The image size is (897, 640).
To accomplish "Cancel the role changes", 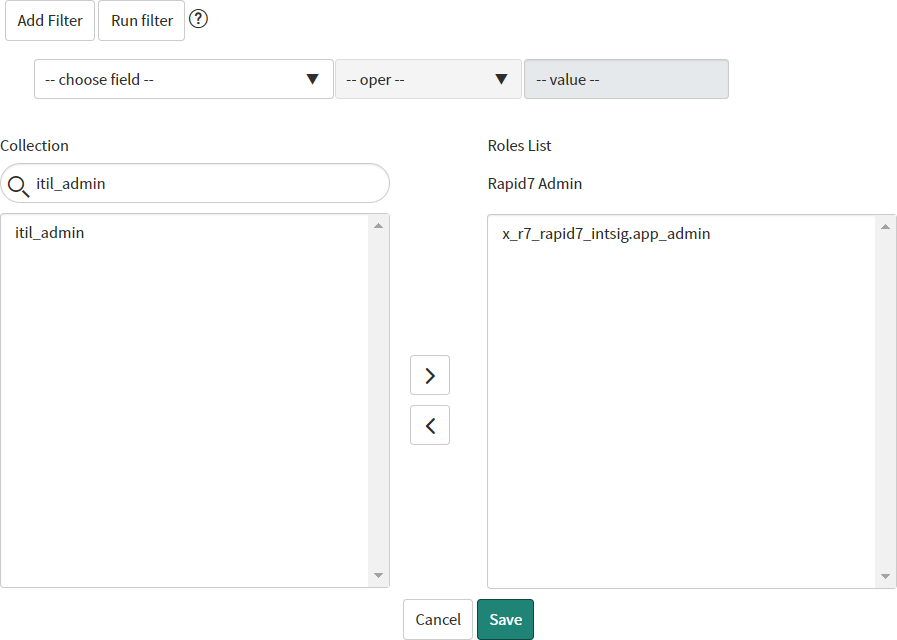I will tap(438, 619).
